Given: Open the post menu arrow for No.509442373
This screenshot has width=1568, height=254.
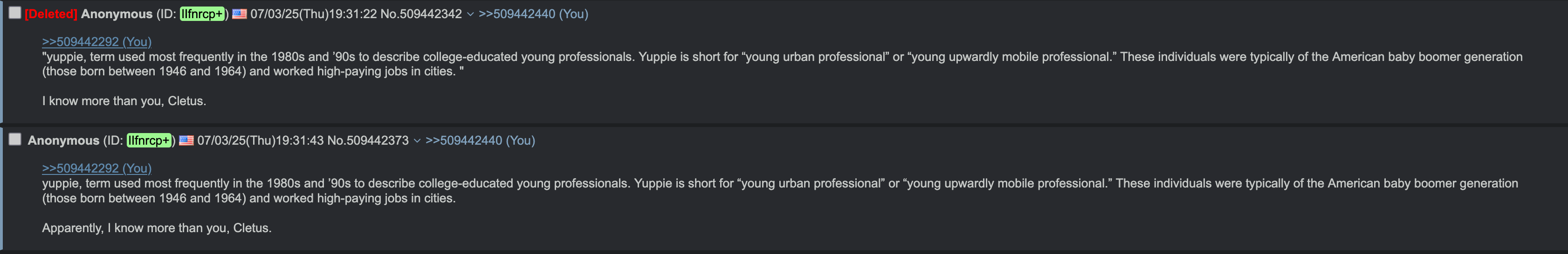Looking at the screenshot, I should (417, 141).
